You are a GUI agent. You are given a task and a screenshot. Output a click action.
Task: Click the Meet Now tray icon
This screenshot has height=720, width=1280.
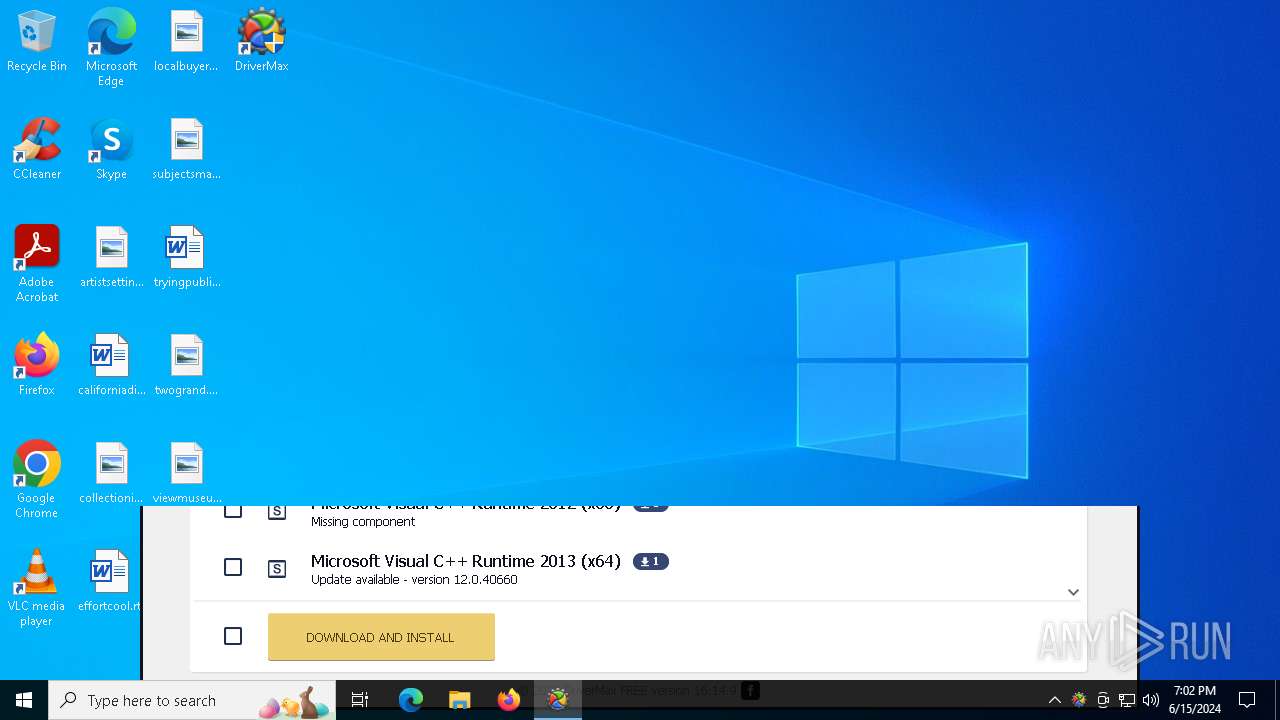pyautogui.click(x=1103, y=700)
